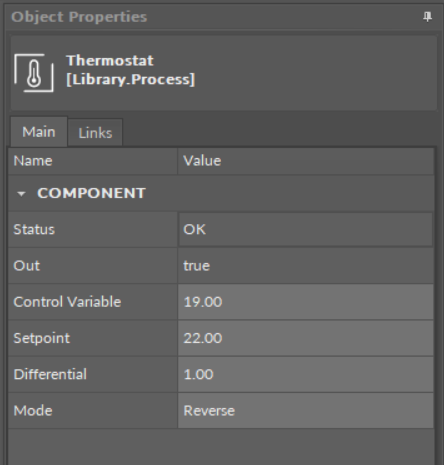The height and width of the screenshot is (465, 444).
Task: Select the Differential row label
Action: point(93,374)
